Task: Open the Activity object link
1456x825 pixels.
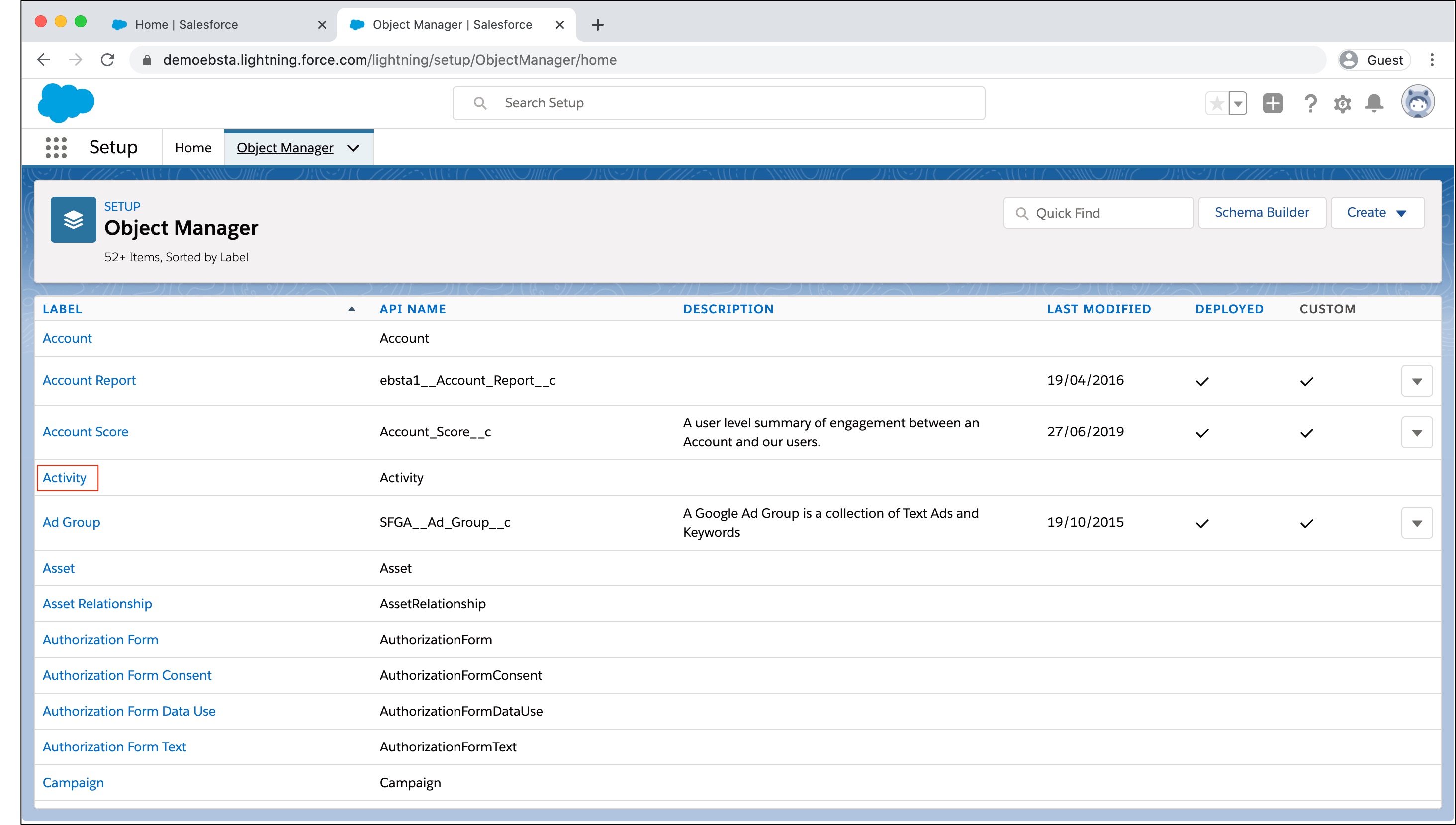Action: pyautogui.click(x=64, y=478)
